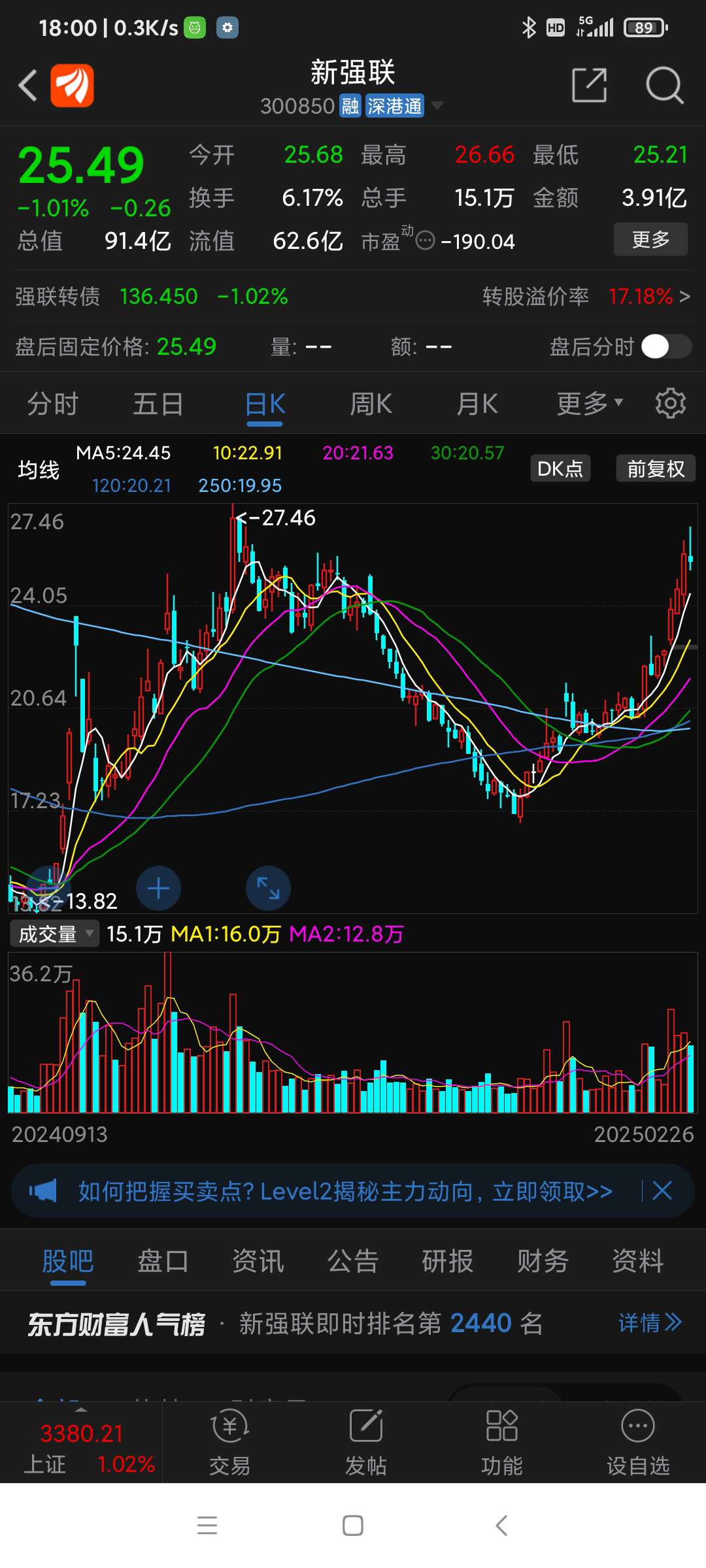
Task: Tap the plus zoom button on chart
Action: 158,889
